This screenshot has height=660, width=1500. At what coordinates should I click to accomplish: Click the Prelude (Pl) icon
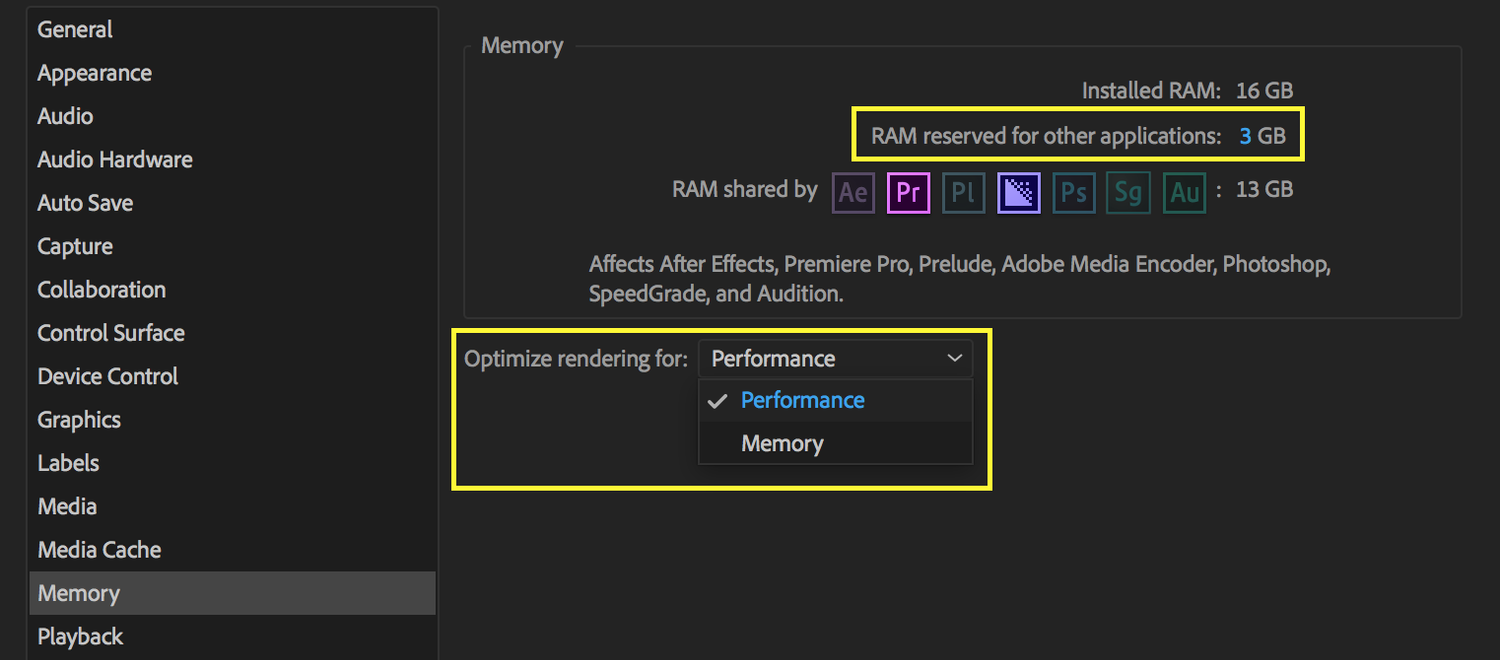[x=963, y=193]
